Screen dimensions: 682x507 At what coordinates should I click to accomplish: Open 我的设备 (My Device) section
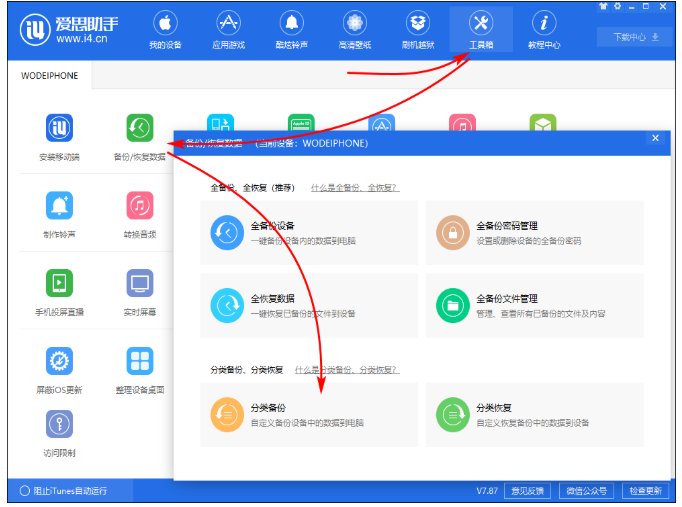tap(165, 30)
